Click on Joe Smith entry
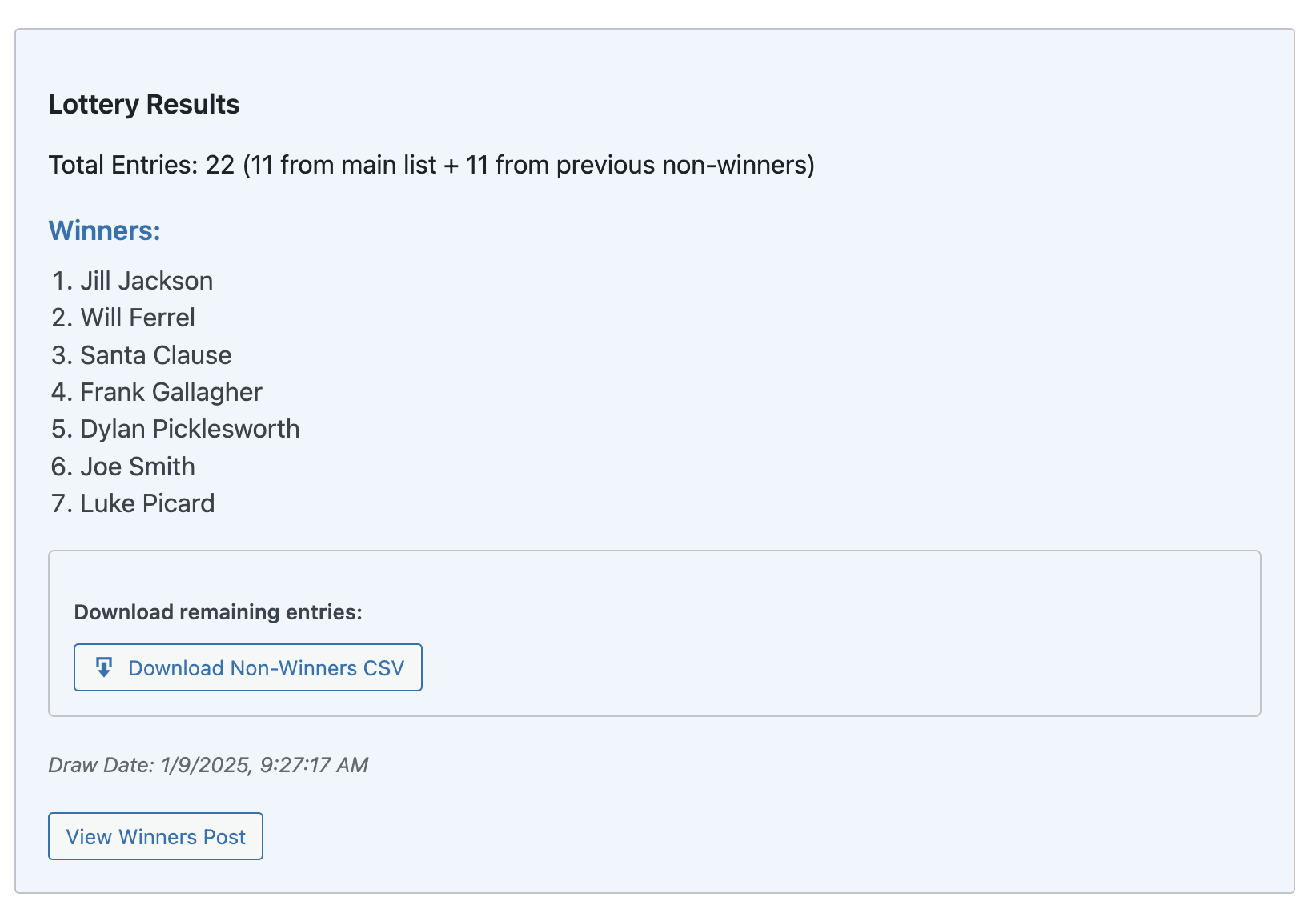Image resolution: width=1316 pixels, height=917 pixels. click(x=138, y=467)
